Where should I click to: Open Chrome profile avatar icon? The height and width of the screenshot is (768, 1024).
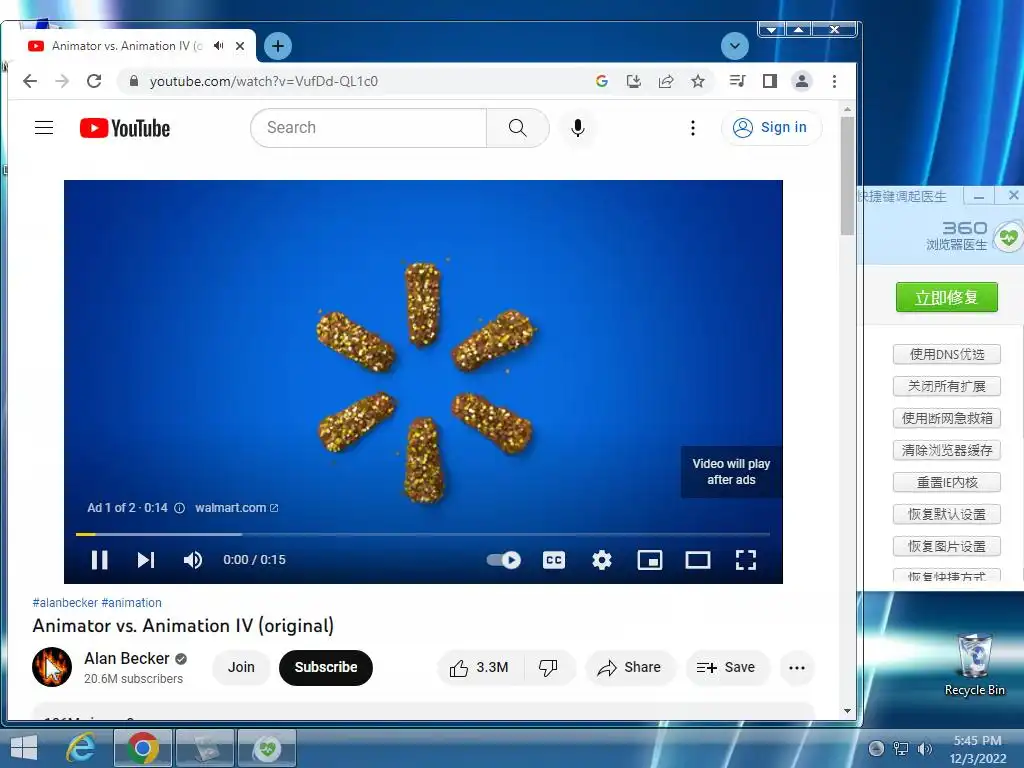tap(801, 81)
